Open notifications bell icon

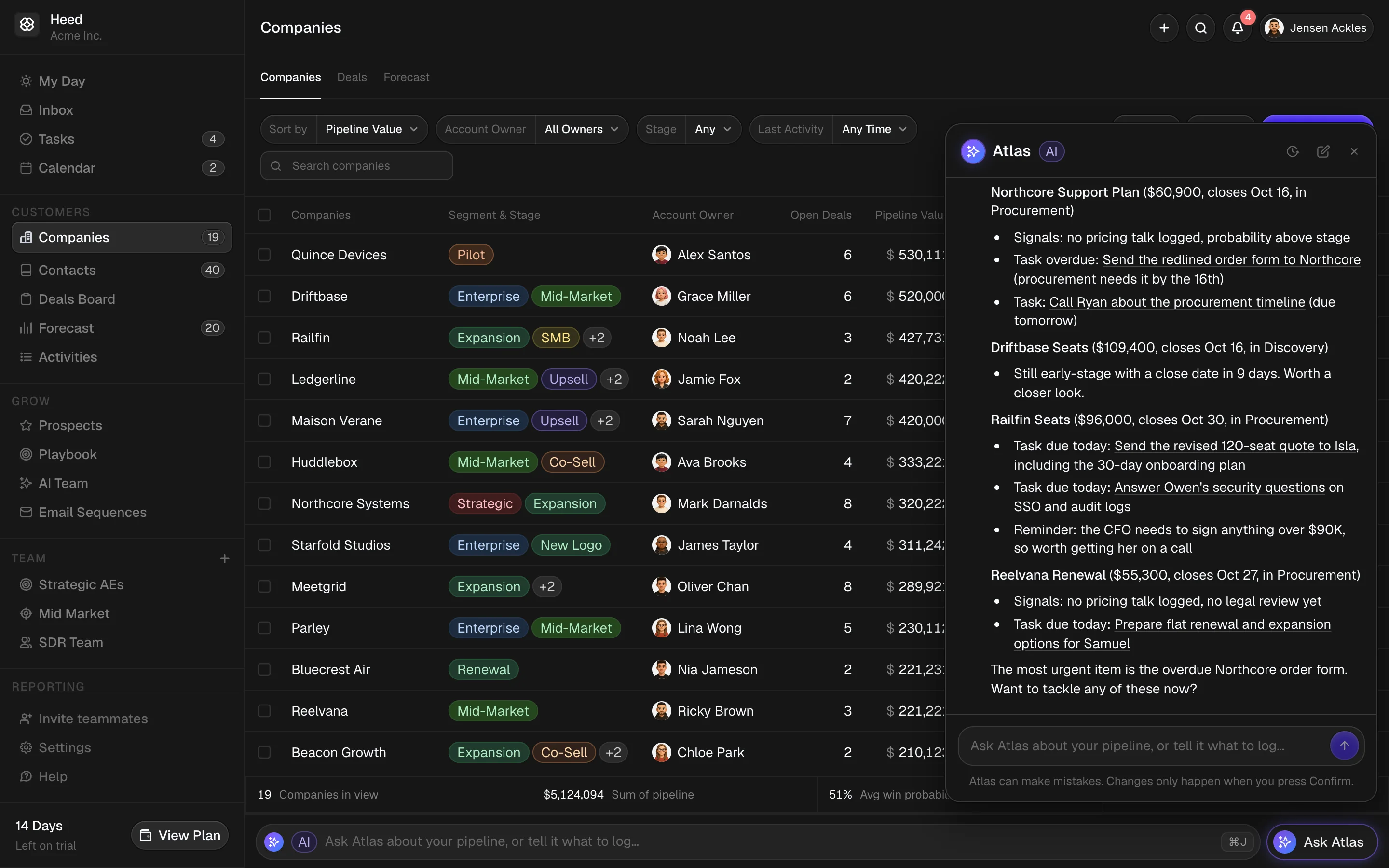click(1237, 27)
